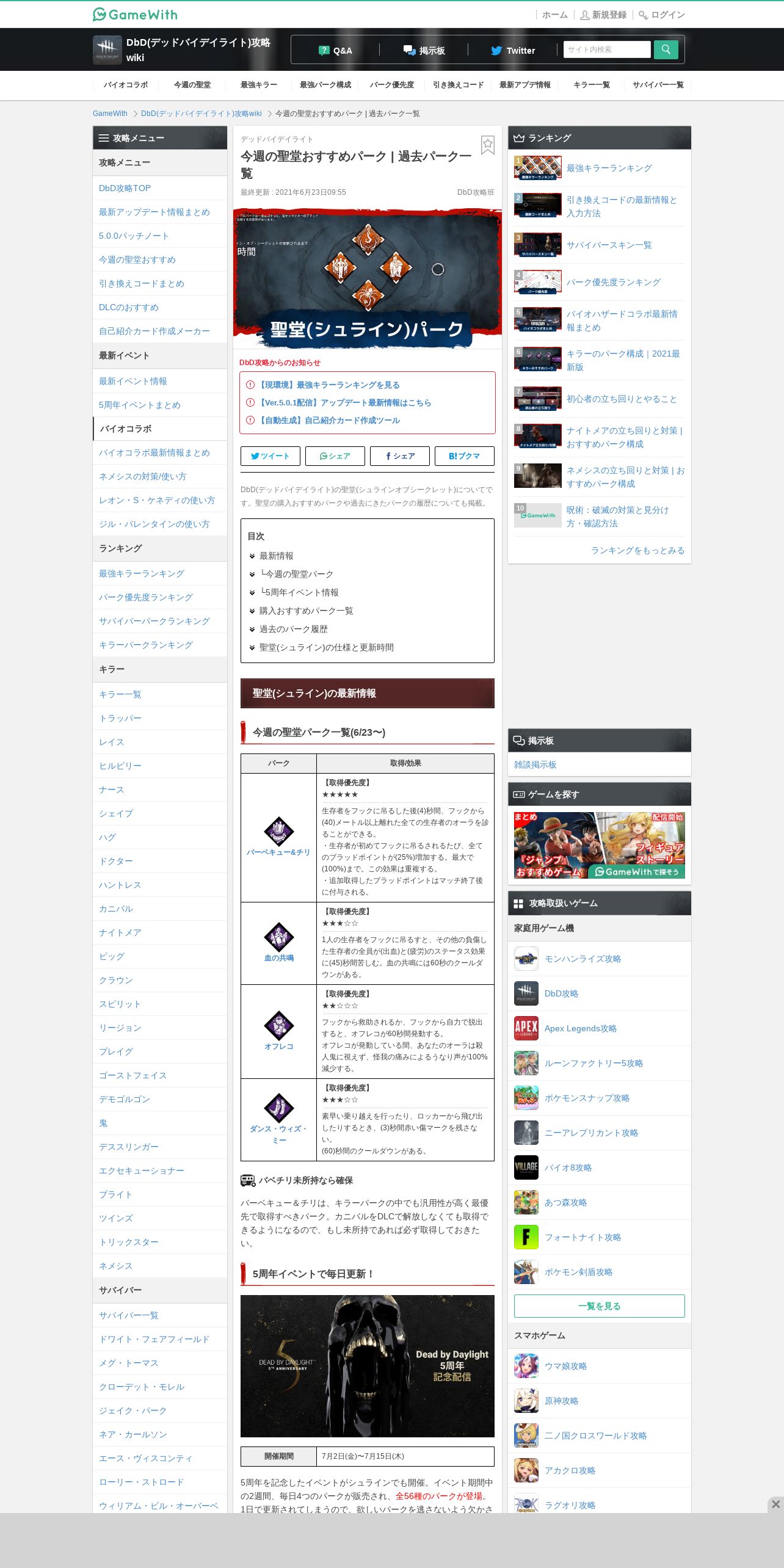Jump to 聖堂(シュライン)の仕様と更新時間 in contents

(326, 647)
